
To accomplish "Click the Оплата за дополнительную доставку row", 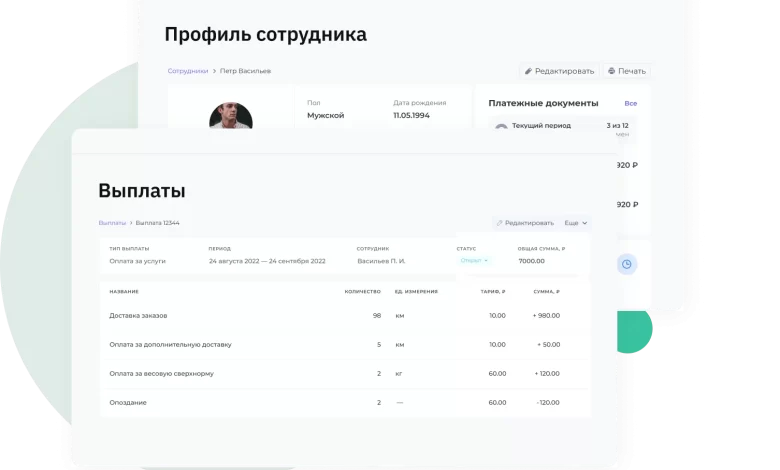I will click(x=344, y=345).
